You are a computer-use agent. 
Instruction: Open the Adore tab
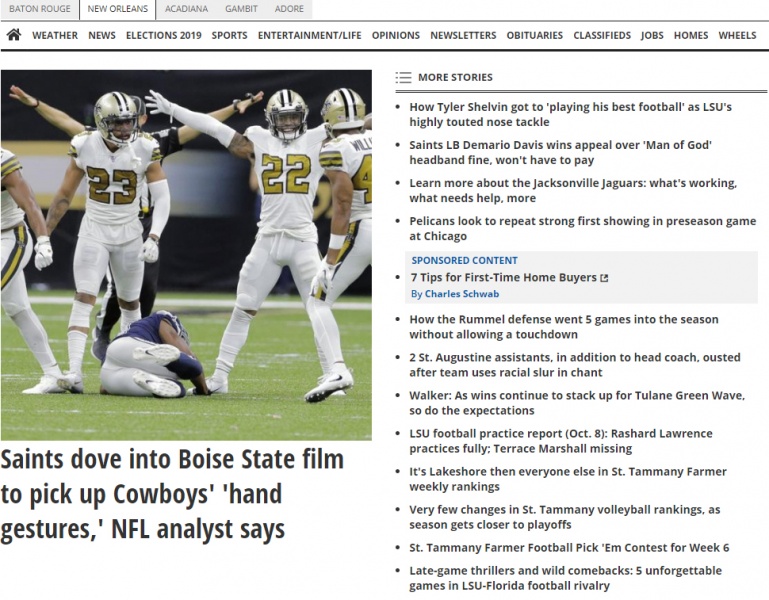tap(289, 9)
